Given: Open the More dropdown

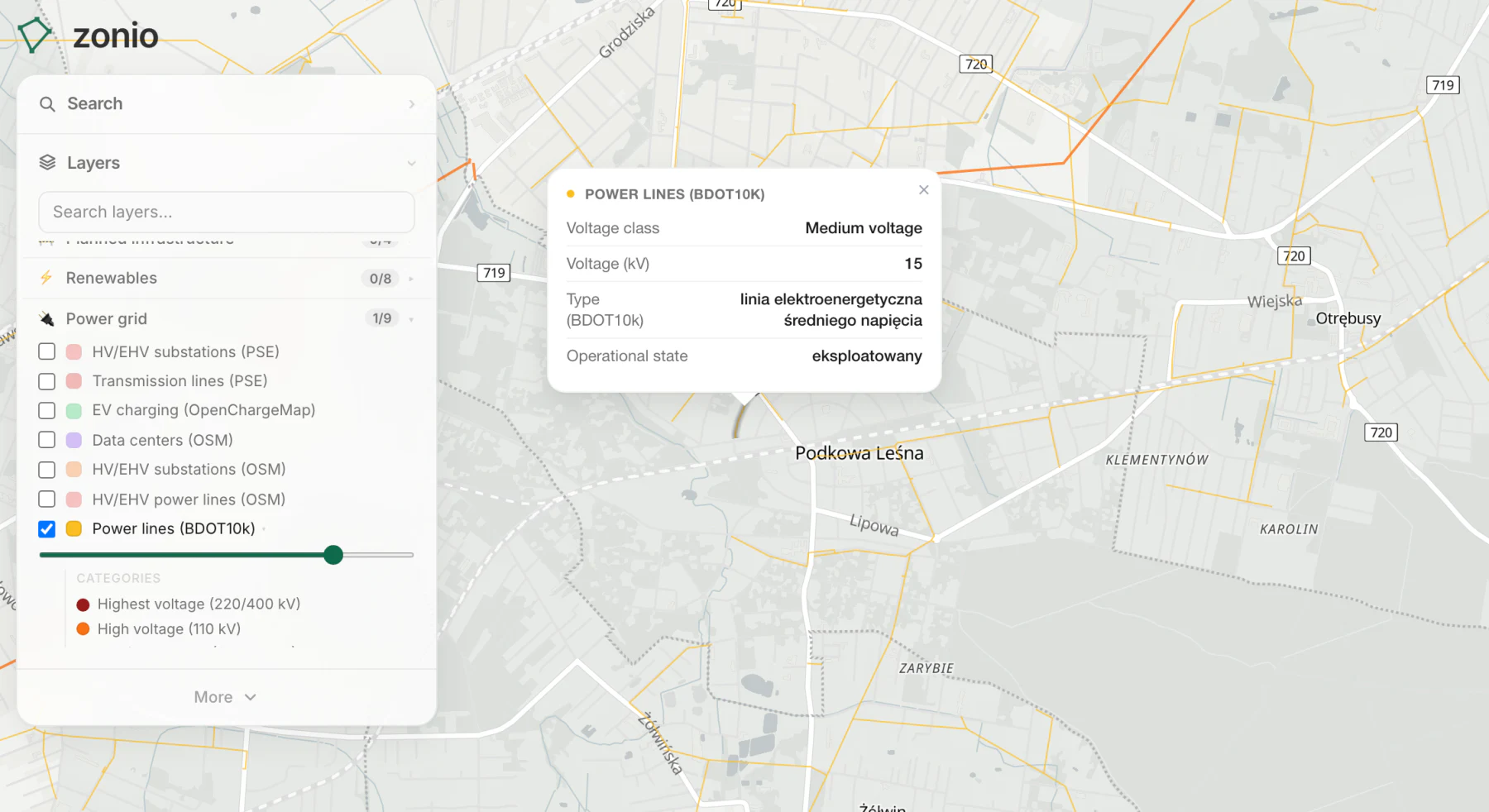Looking at the screenshot, I should tap(226, 697).
